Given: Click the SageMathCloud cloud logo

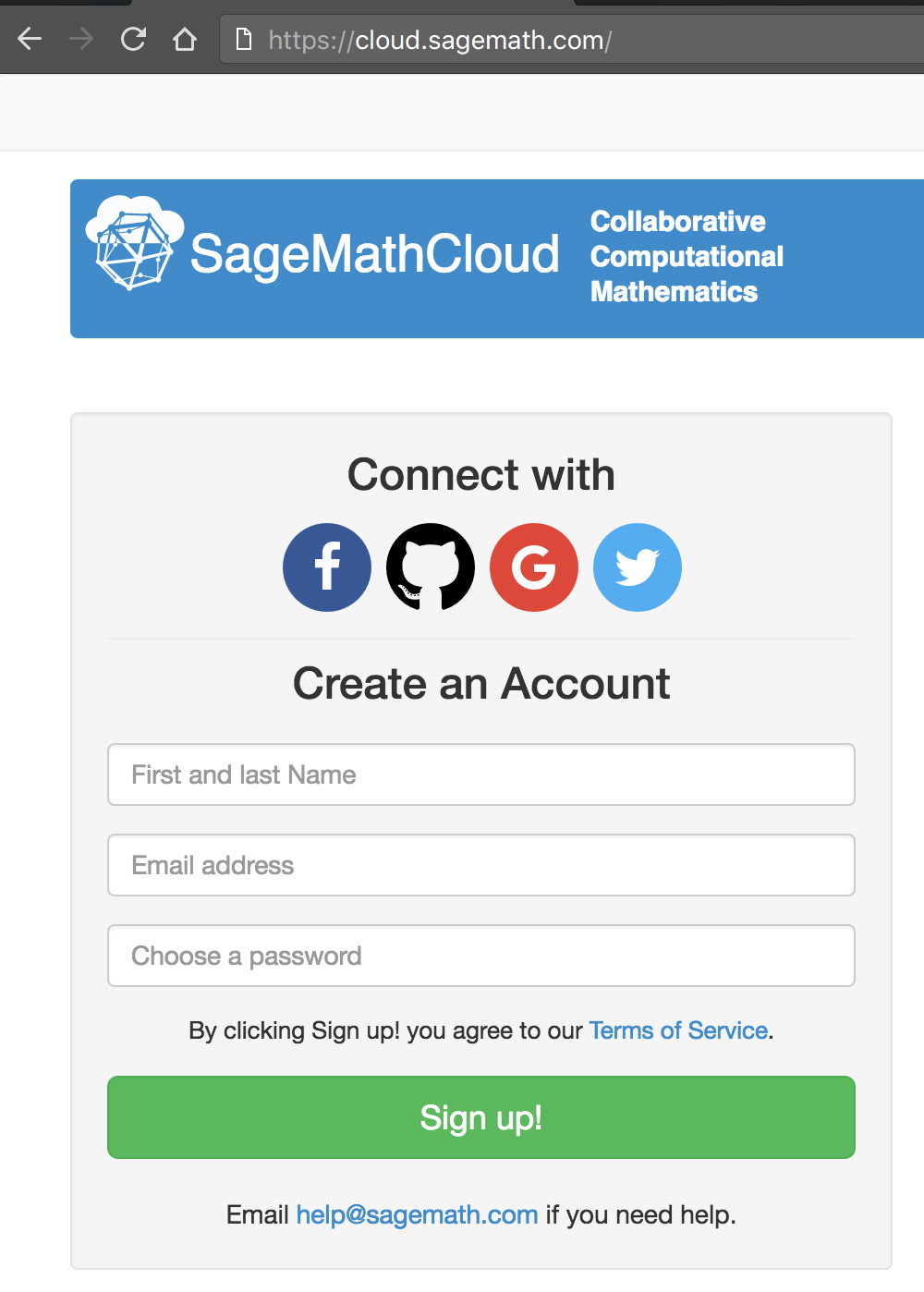Looking at the screenshot, I should click(134, 243).
